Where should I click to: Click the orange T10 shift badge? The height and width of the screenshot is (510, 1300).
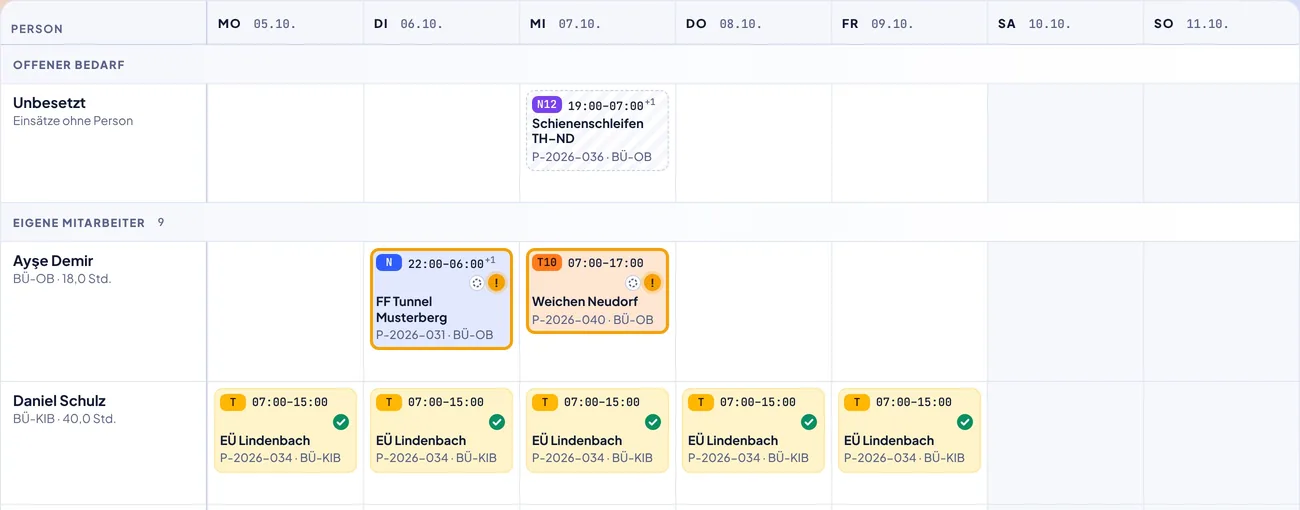click(547, 262)
